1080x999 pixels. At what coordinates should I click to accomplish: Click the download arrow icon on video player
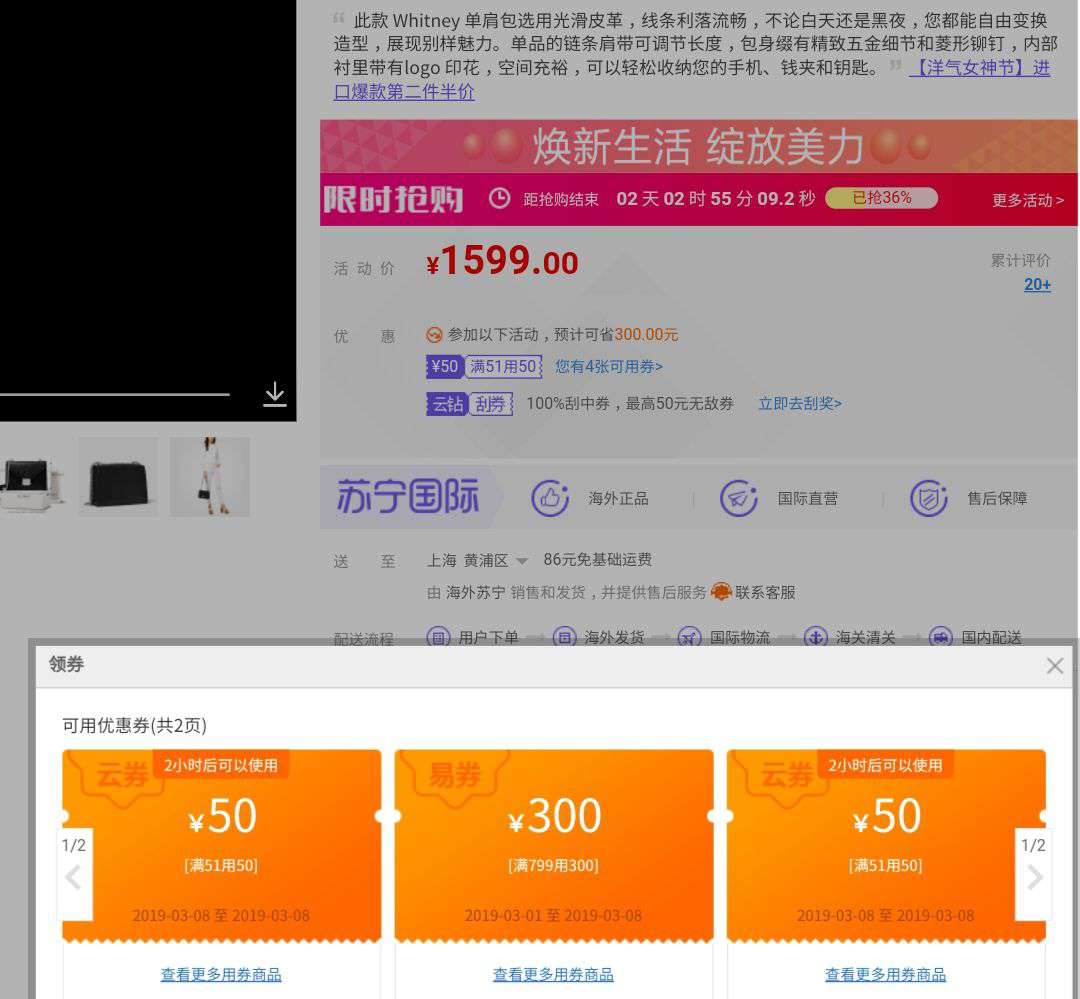coord(275,394)
